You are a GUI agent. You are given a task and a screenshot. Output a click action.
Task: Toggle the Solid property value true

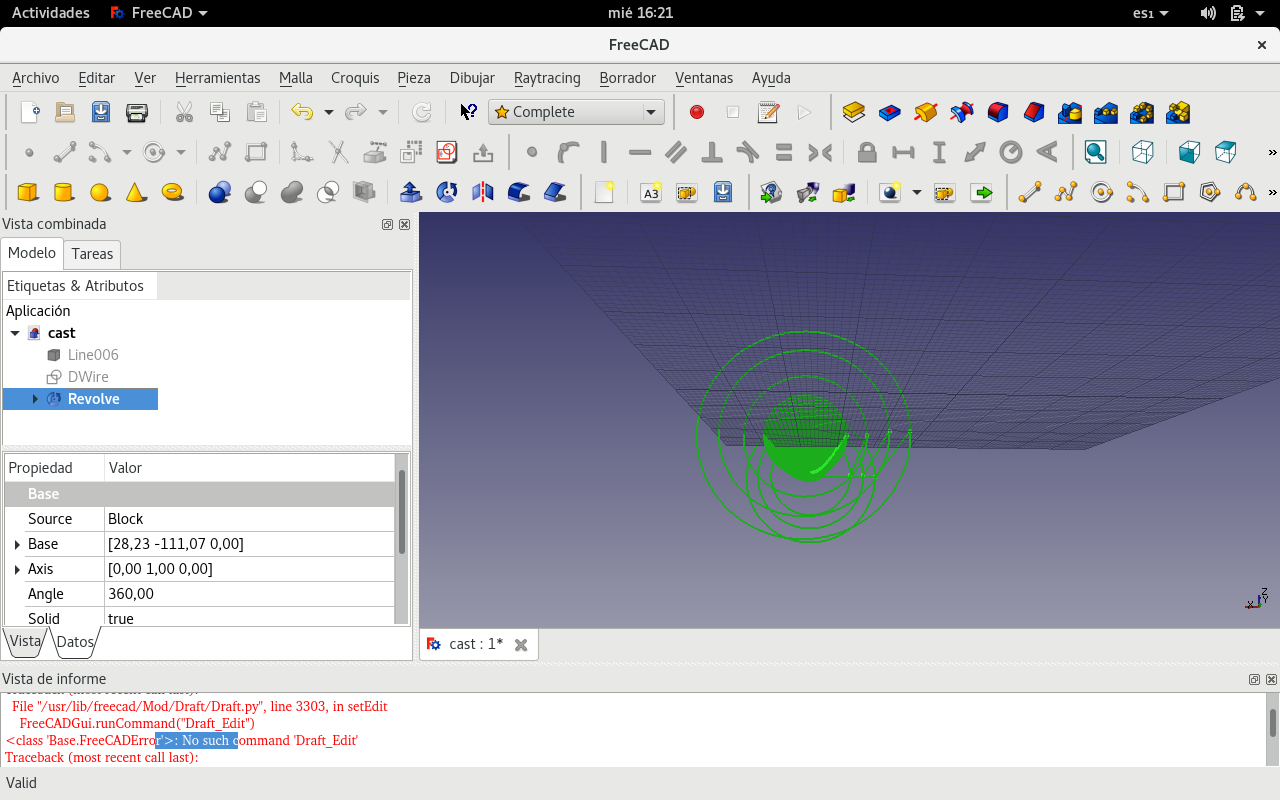(250, 618)
